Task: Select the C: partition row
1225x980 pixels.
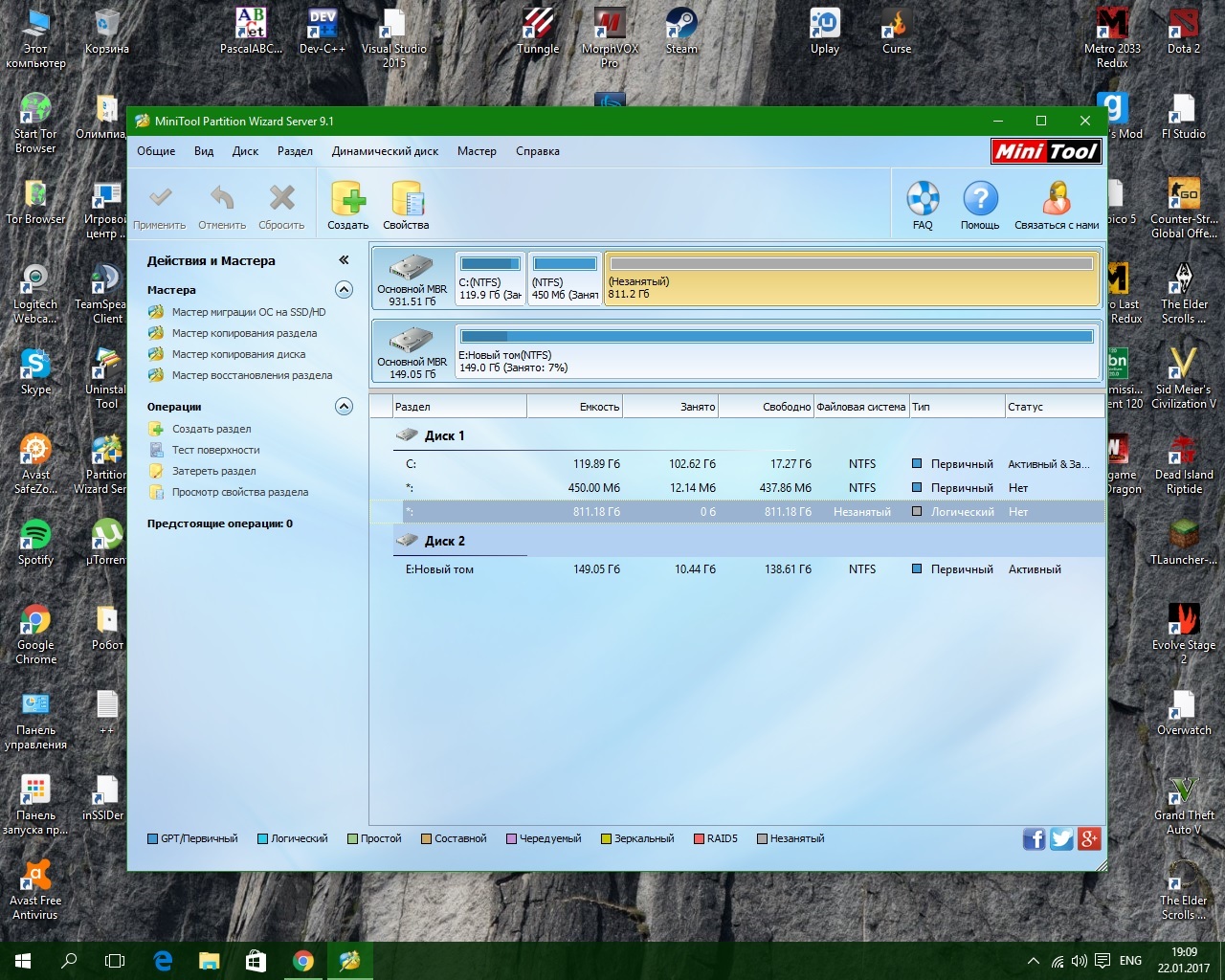Action: 737,464
